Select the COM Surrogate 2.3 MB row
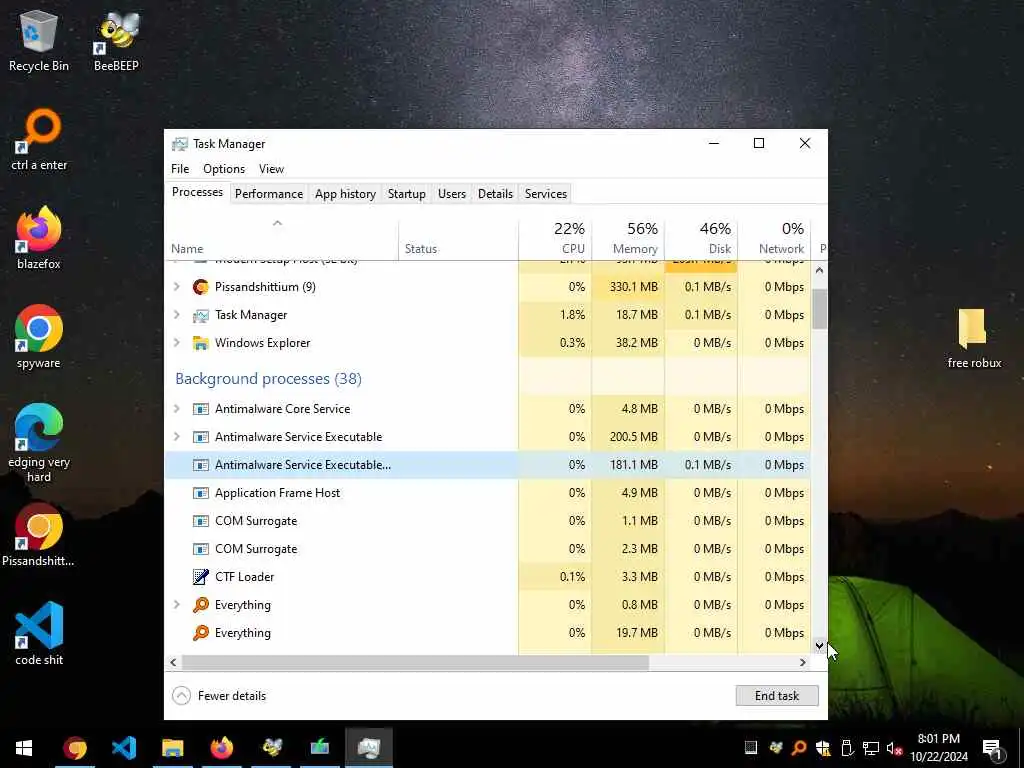1024x768 pixels. [488, 549]
